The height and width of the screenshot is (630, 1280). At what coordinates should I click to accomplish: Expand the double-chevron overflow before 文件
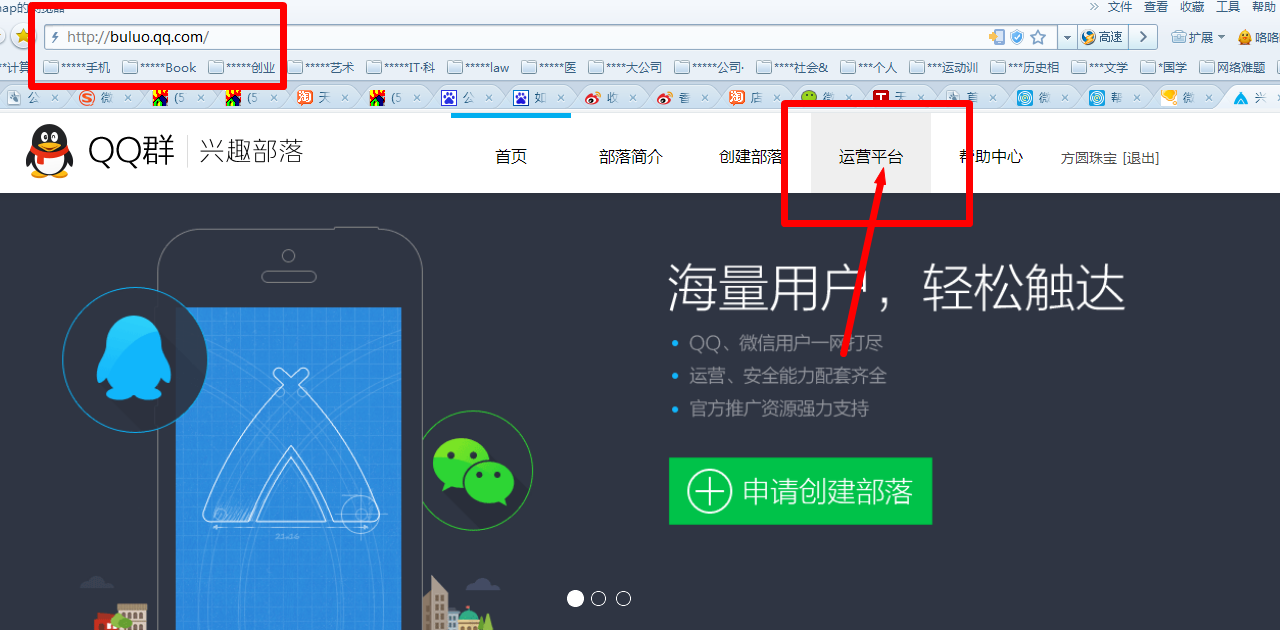(x=1093, y=7)
